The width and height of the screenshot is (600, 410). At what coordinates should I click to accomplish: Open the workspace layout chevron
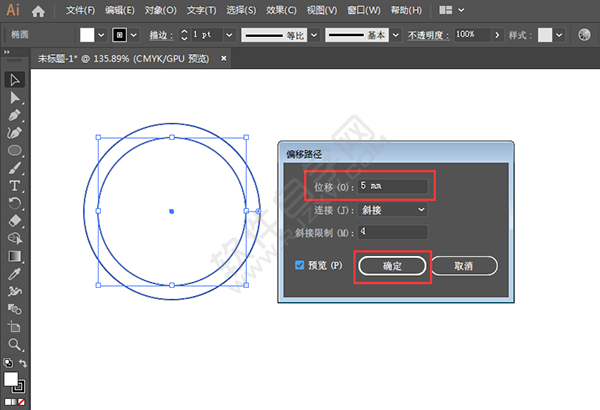[x=461, y=10]
